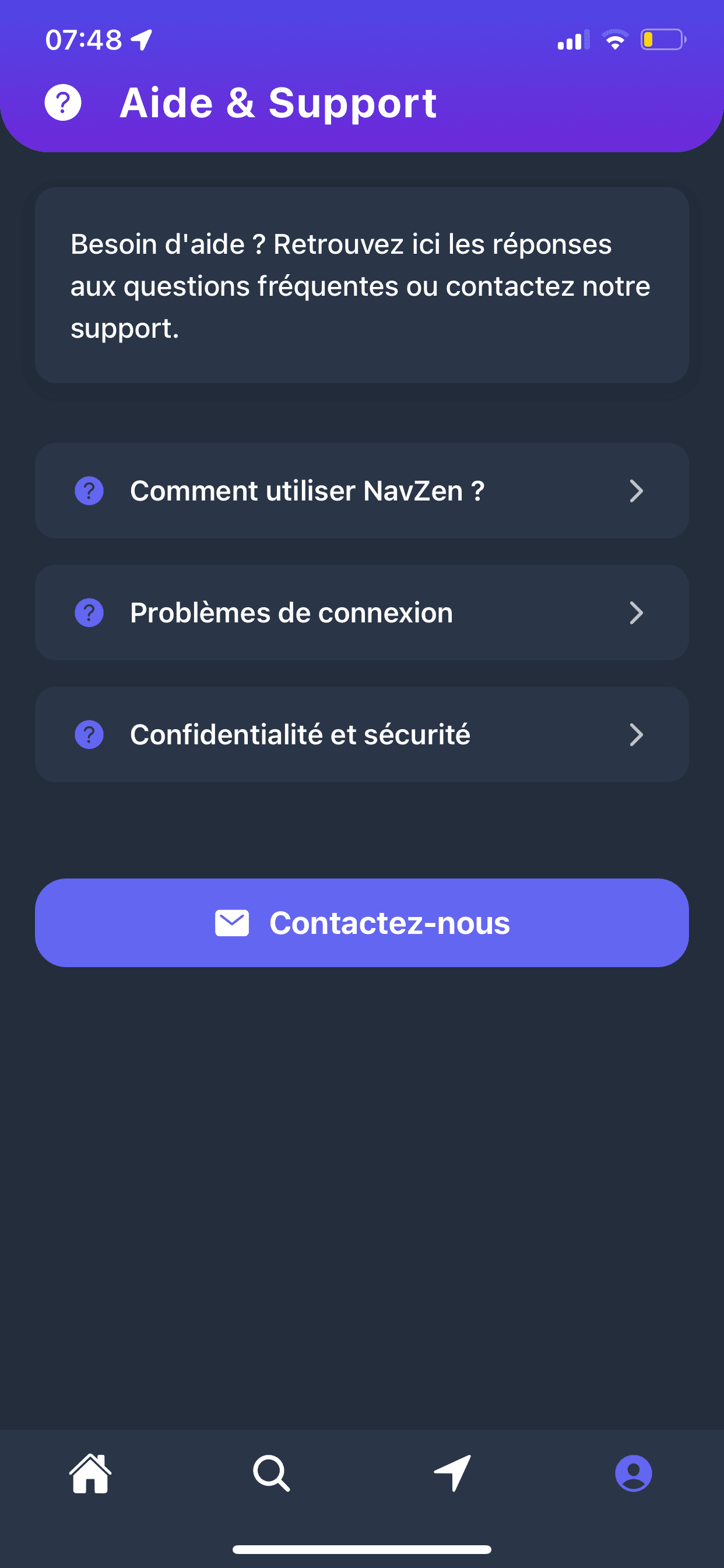Tap the navigation arrow tab icon
Image resolution: width=724 pixels, height=1568 pixels.
tap(453, 1473)
